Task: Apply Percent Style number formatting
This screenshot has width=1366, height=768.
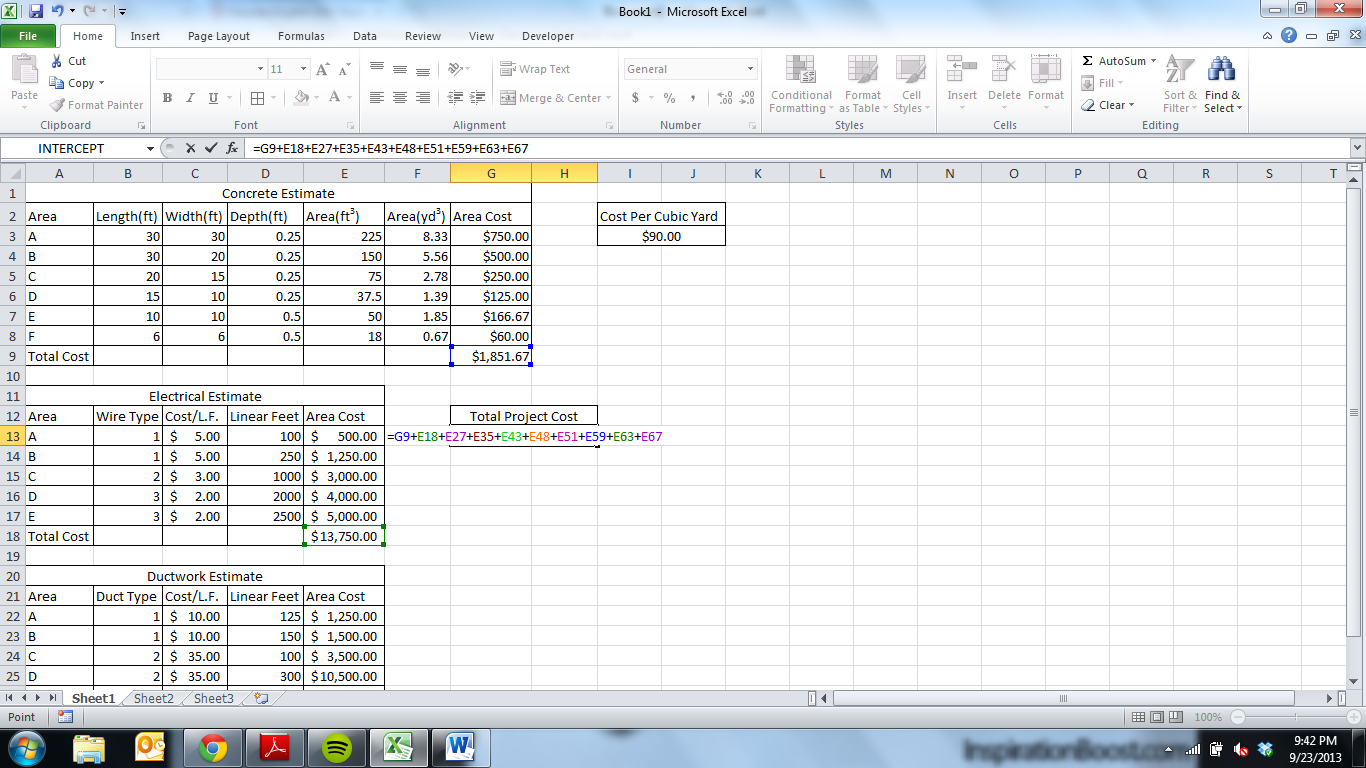Action: coord(668,98)
